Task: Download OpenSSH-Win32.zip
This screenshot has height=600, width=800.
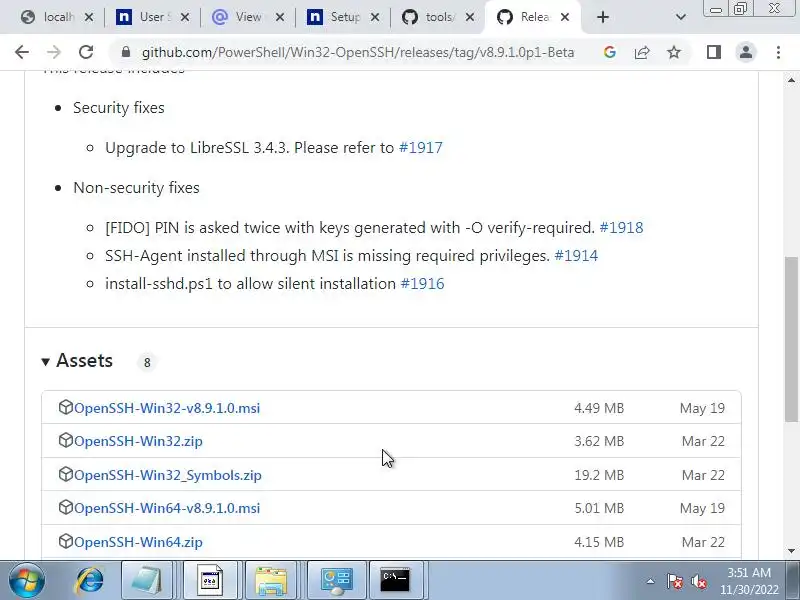Action: [x=138, y=441]
